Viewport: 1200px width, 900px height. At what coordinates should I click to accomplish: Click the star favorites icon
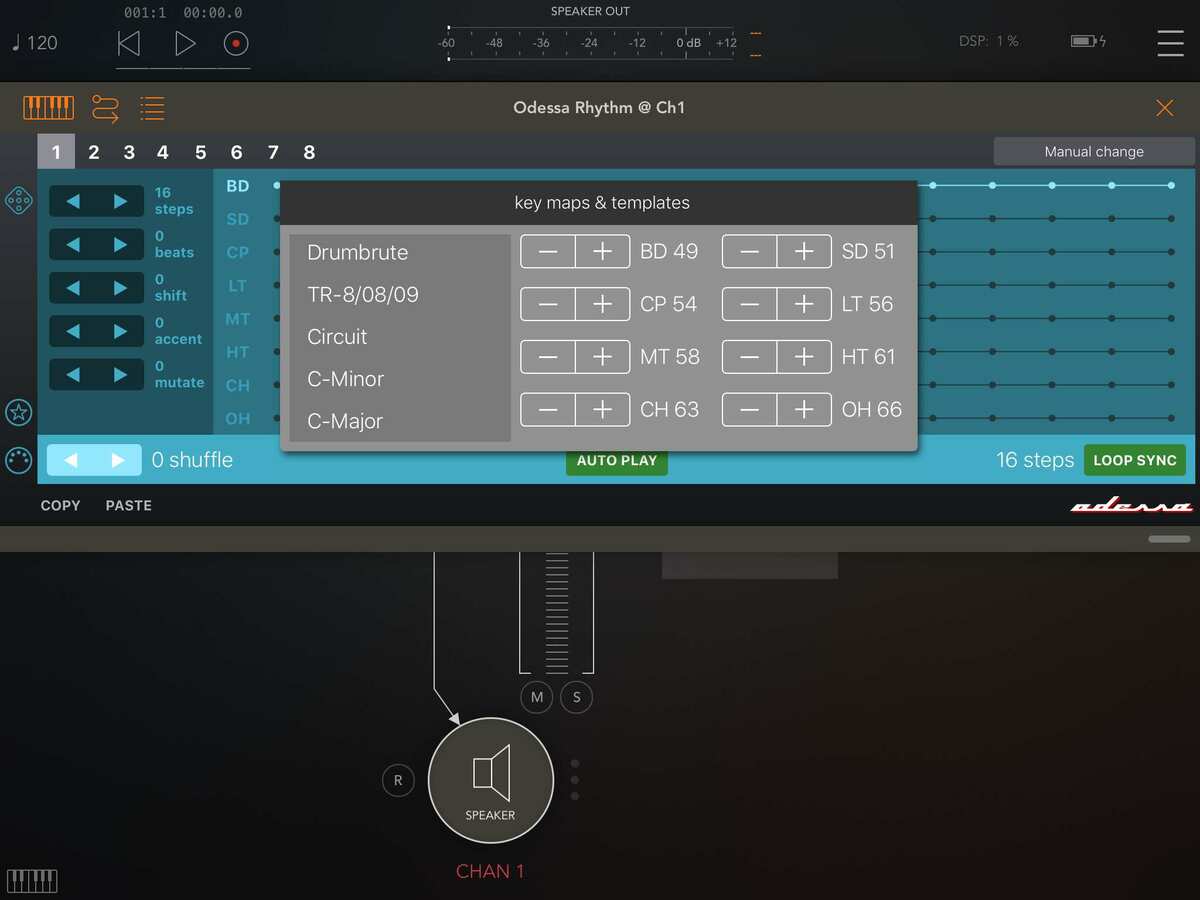point(18,412)
